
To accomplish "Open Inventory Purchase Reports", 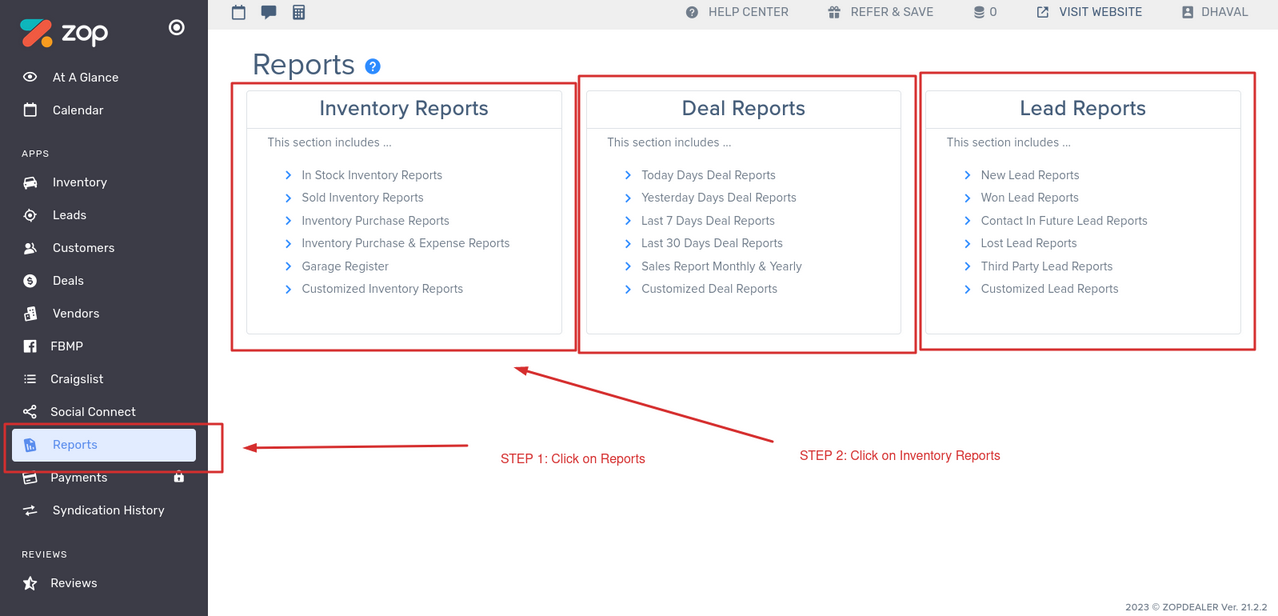I will [375, 221].
